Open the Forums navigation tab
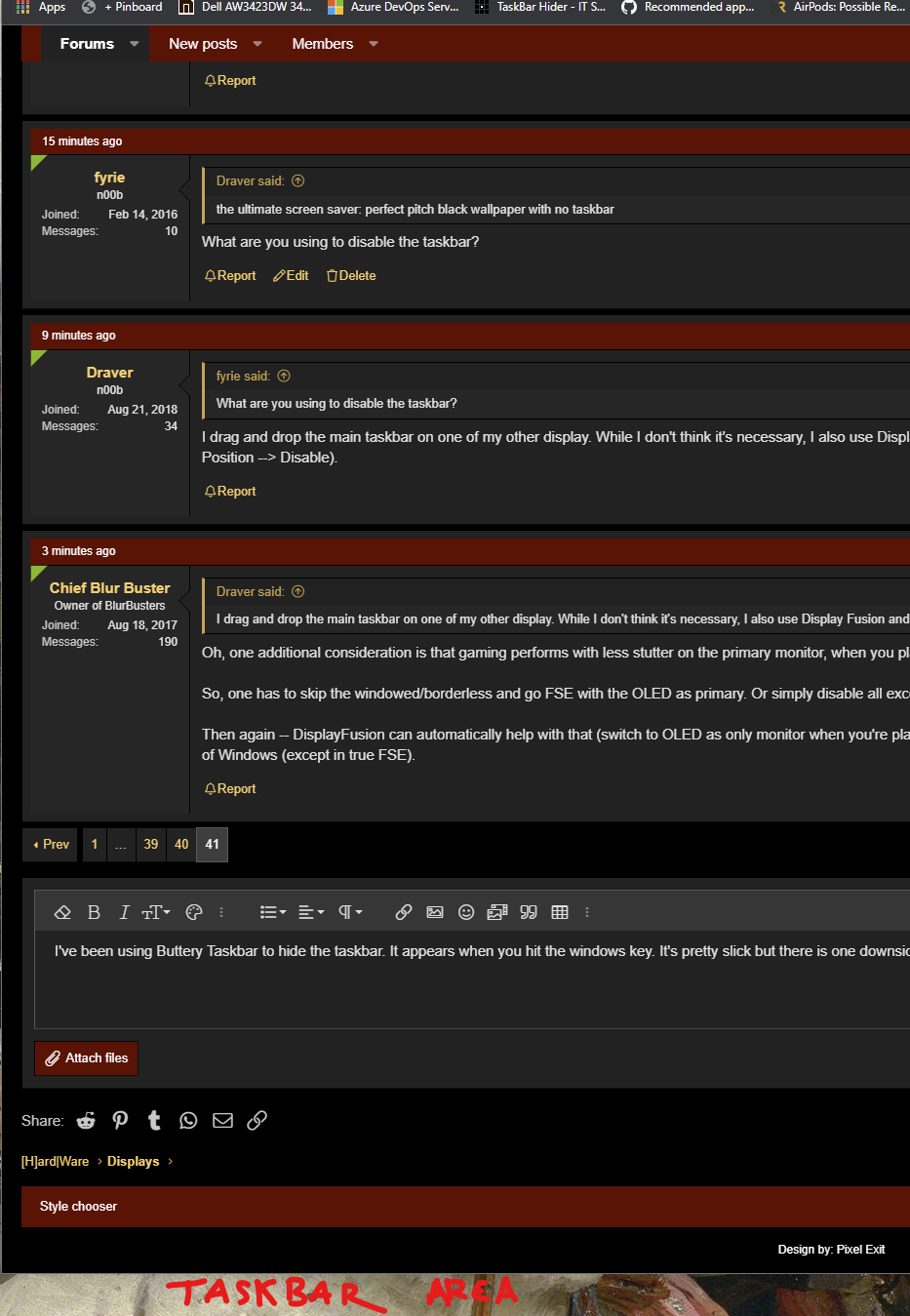The height and width of the screenshot is (1316, 910). click(87, 44)
